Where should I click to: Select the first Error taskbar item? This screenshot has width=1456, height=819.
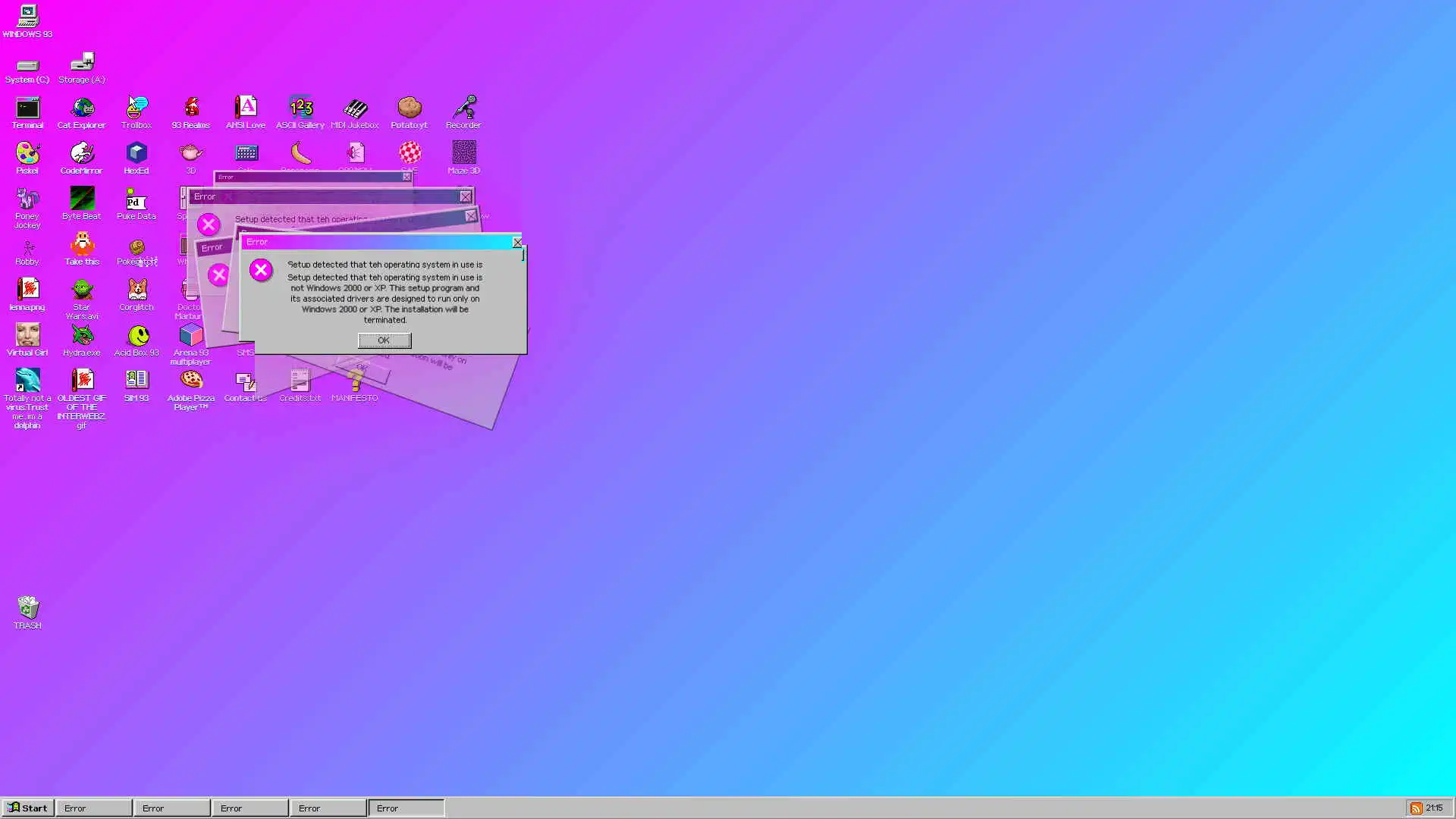(x=93, y=808)
